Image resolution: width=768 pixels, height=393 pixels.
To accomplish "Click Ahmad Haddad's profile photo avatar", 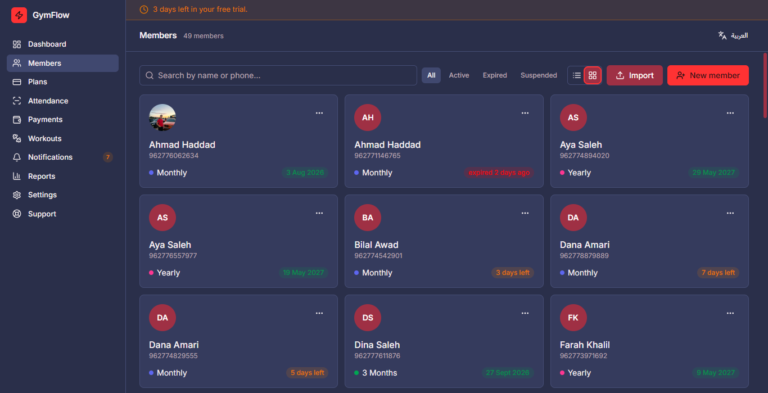I will (x=162, y=118).
